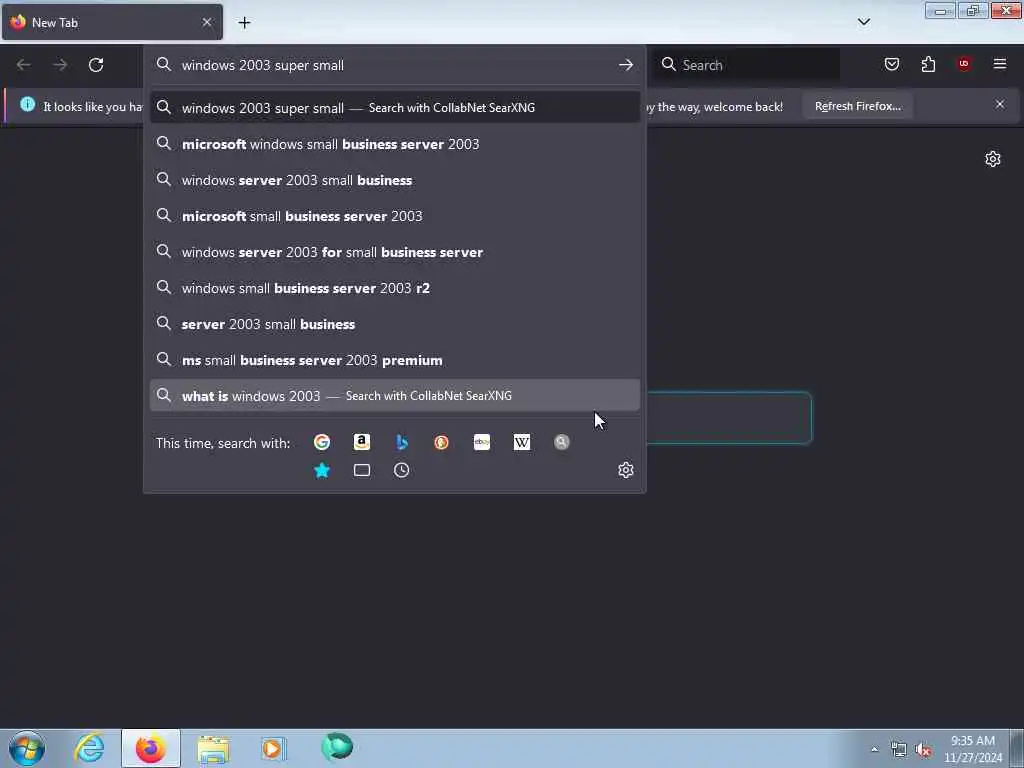Choose microsoft windows small business server 2003

pos(394,144)
